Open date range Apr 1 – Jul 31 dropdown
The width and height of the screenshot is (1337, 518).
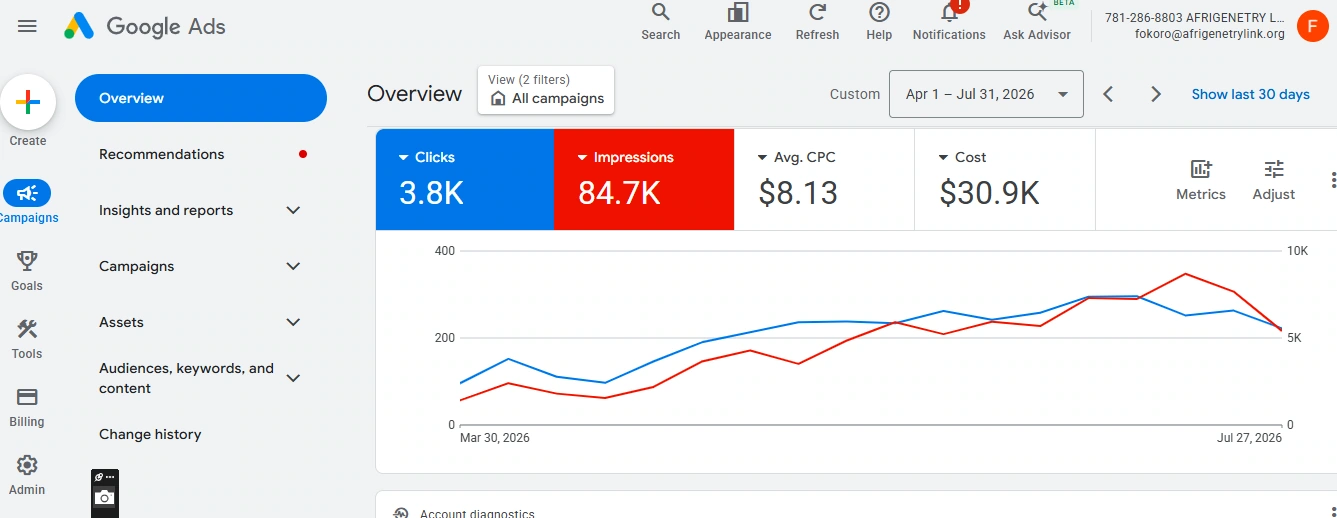pos(986,94)
